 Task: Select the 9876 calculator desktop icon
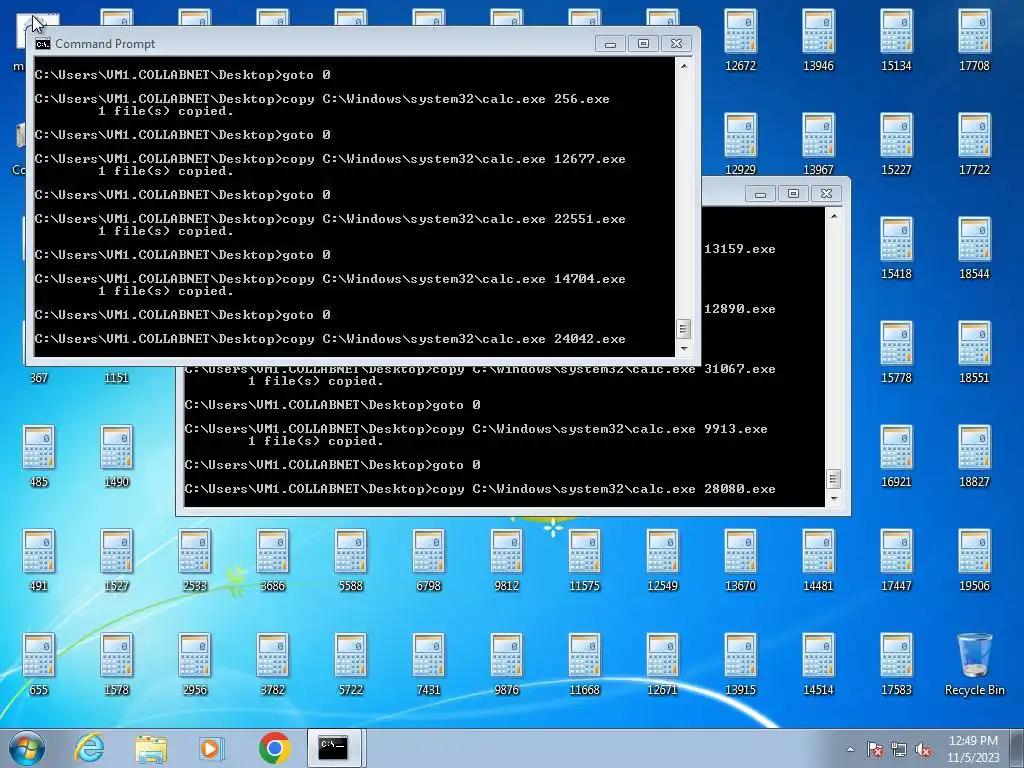(x=506, y=664)
